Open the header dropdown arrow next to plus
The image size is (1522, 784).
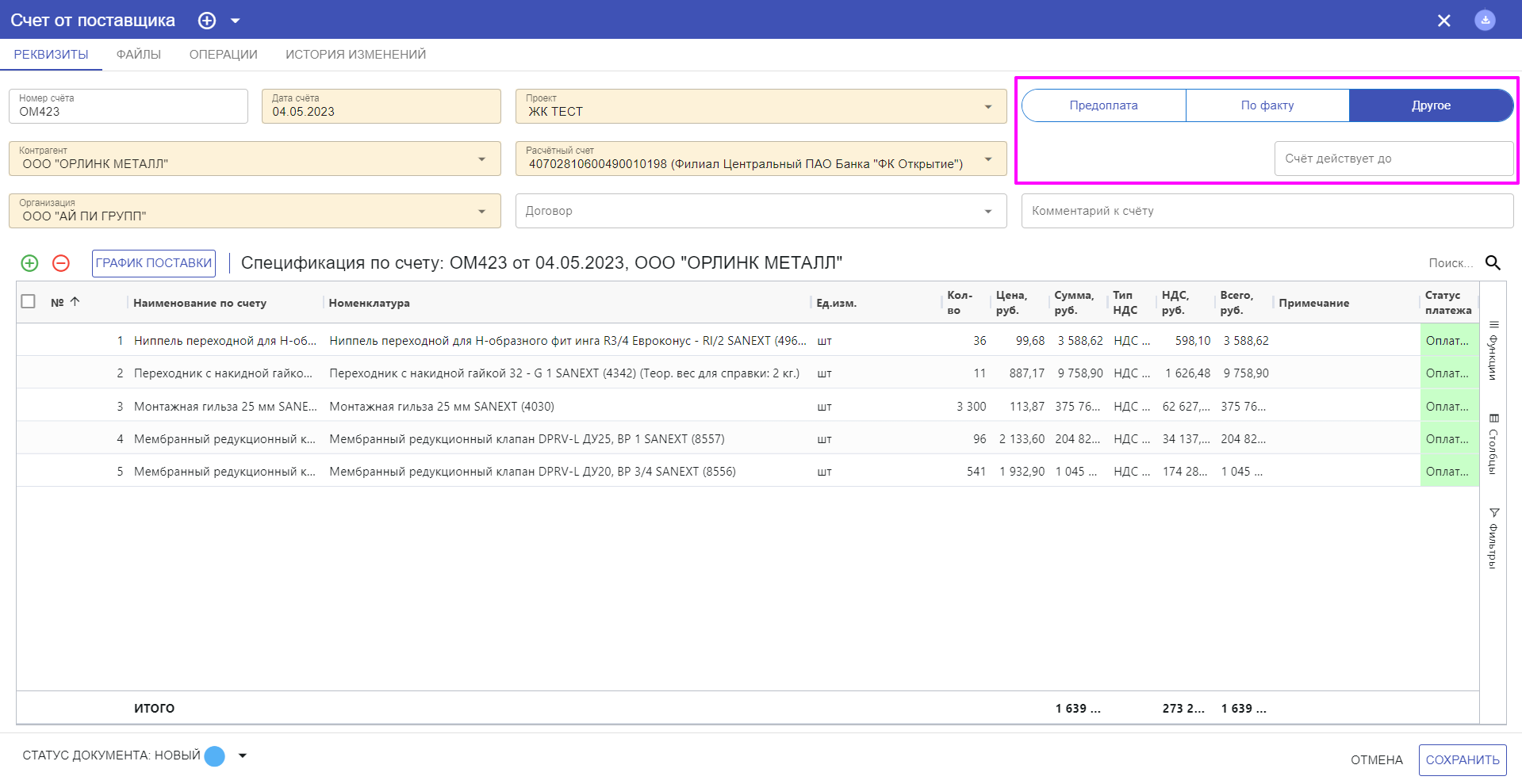tap(236, 21)
